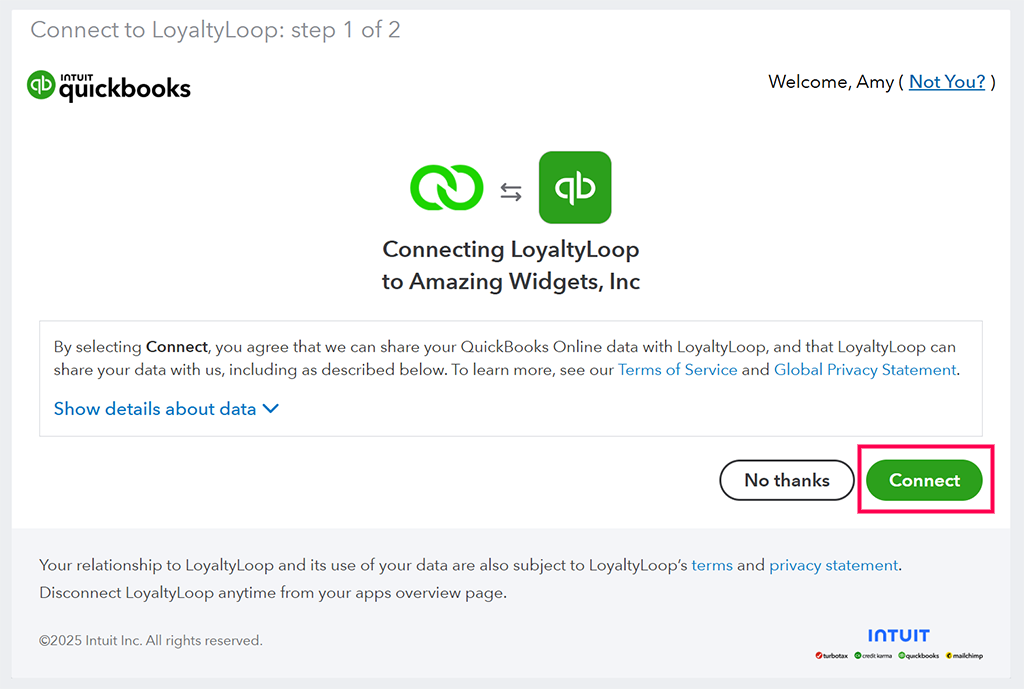Open the Global Privacy Statement link
Screen dimensions: 1024x689
865,370
